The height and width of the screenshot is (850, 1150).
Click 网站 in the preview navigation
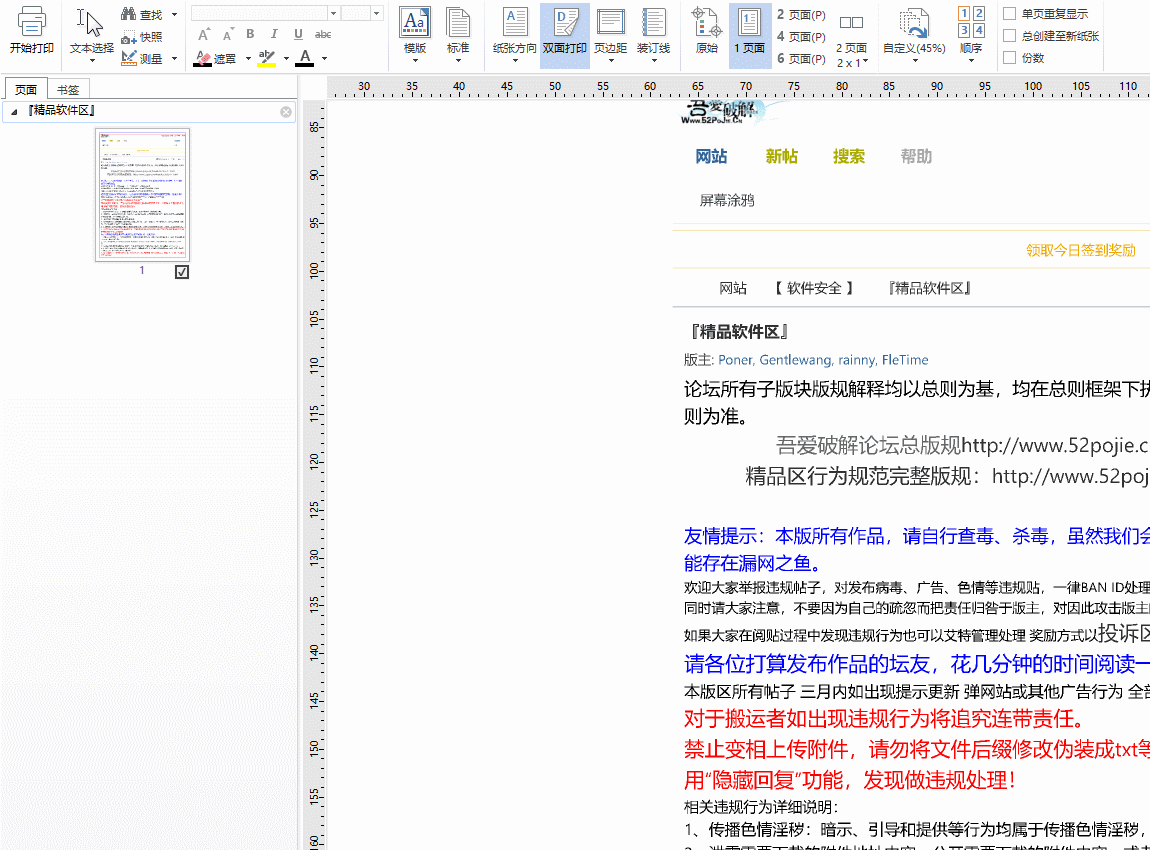(x=711, y=156)
